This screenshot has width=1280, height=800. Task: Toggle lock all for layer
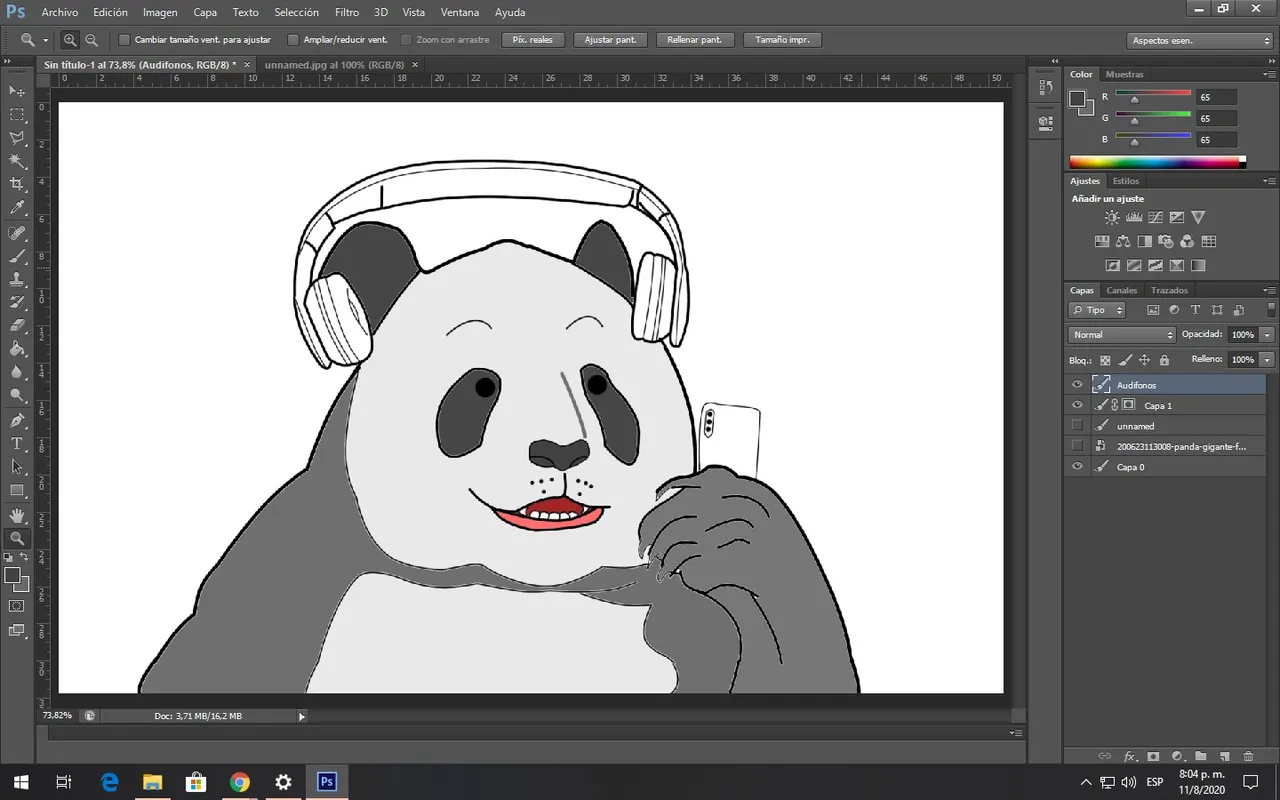[1164, 360]
